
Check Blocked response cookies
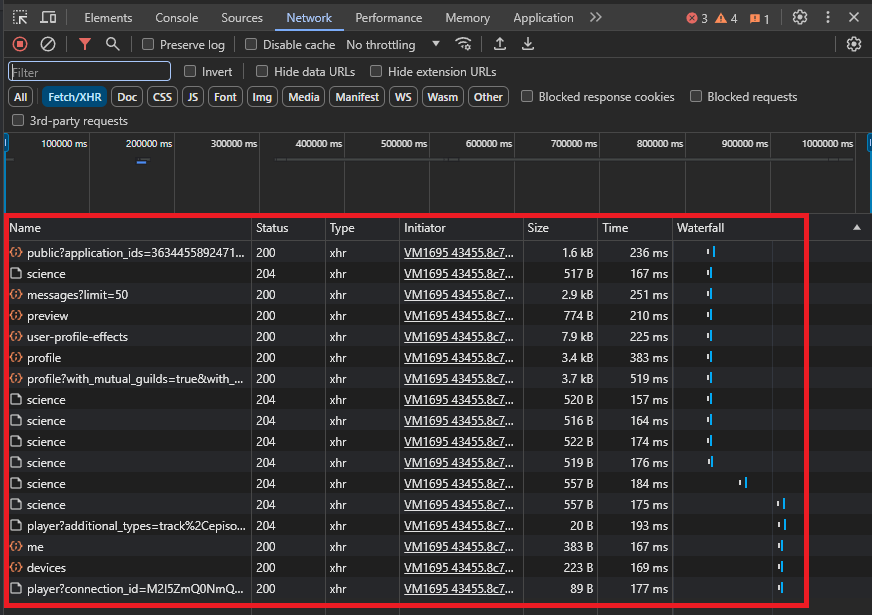pyautogui.click(x=527, y=96)
